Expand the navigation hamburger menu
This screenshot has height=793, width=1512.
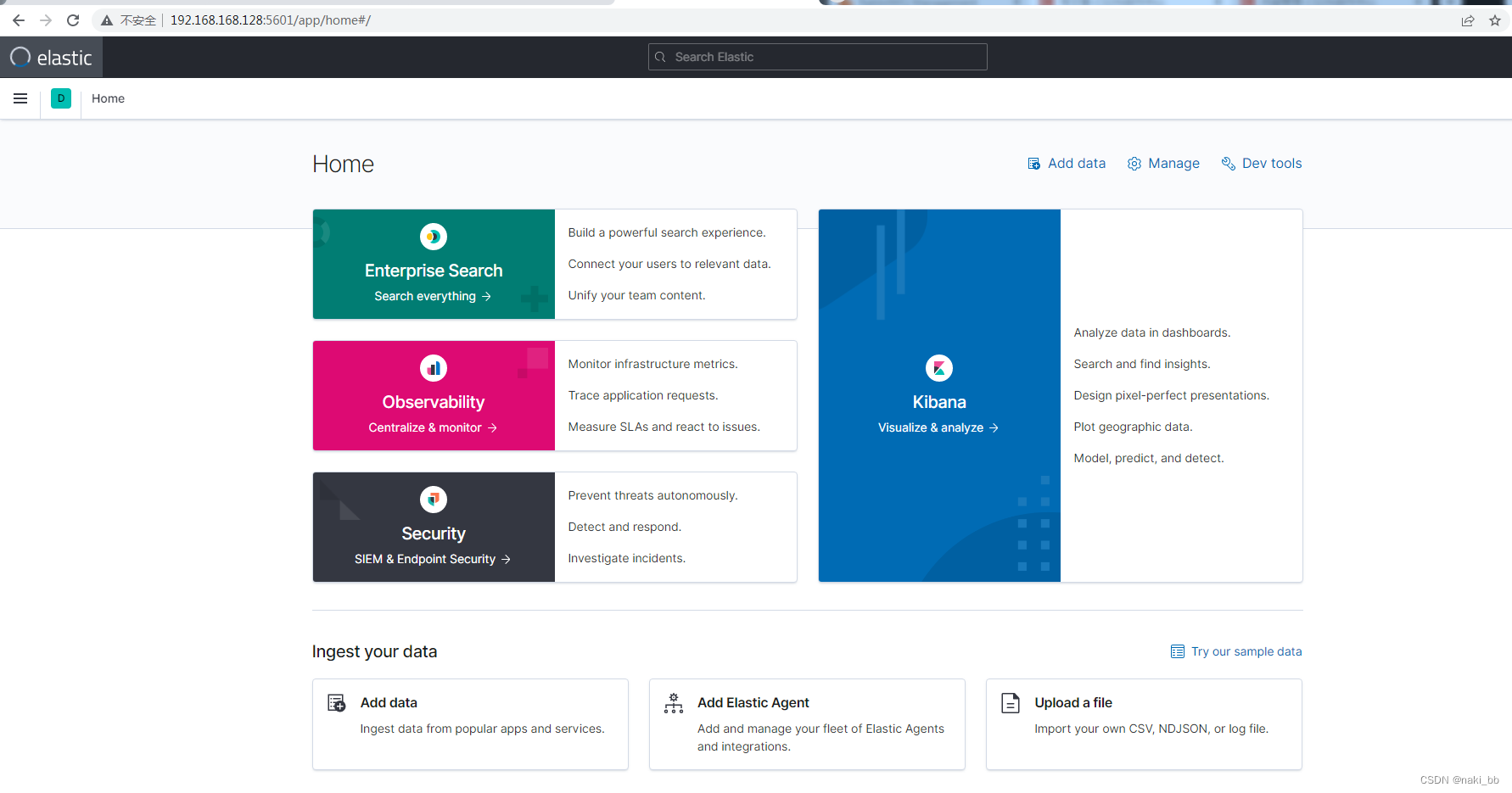tap(20, 98)
